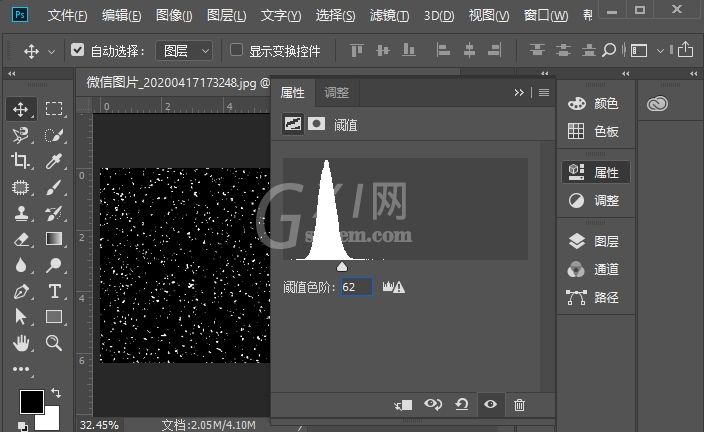This screenshot has width=704, height=432.
Task: Toggle adjustment layer visibility eye icon
Action: pyautogui.click(x=490, y=404)
